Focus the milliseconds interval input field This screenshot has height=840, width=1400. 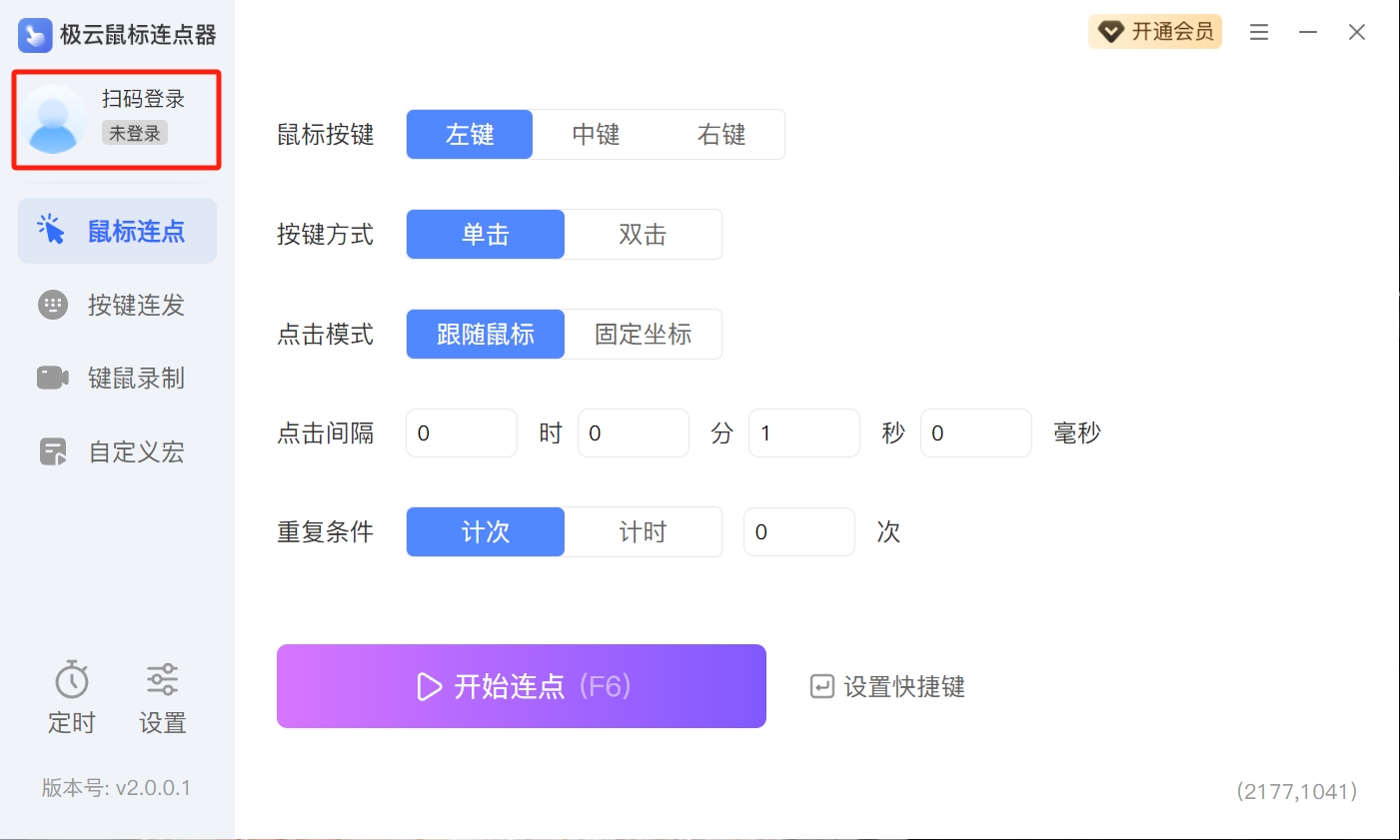[975, 433]
